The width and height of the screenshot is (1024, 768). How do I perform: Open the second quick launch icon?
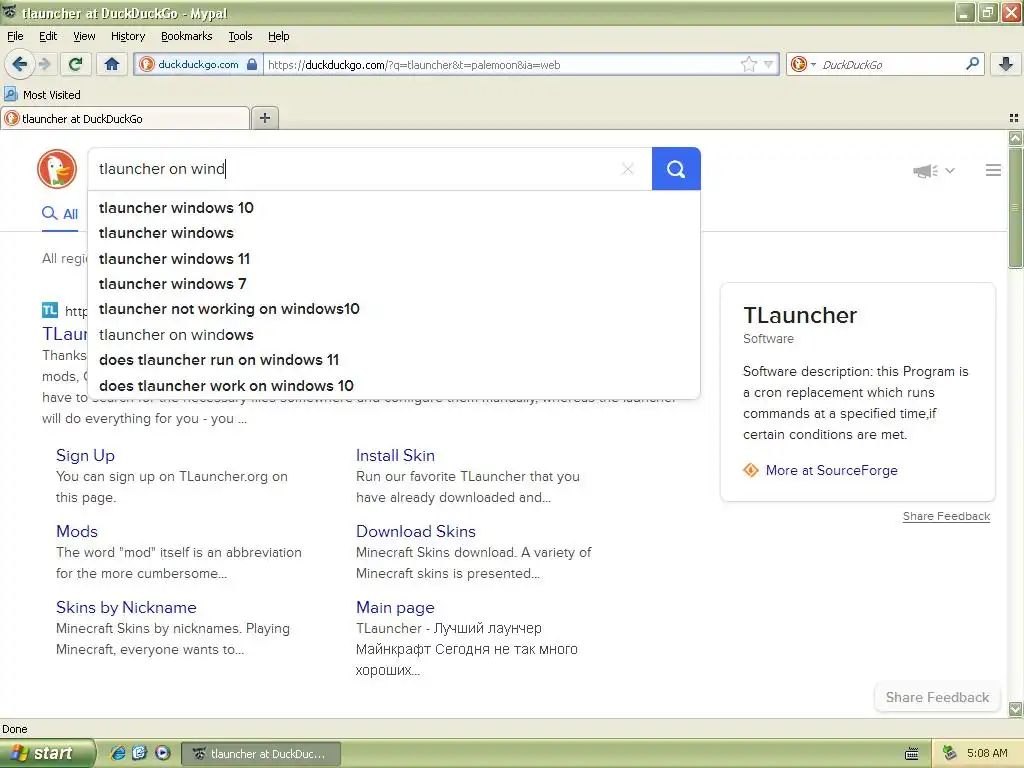pos(139,753)
